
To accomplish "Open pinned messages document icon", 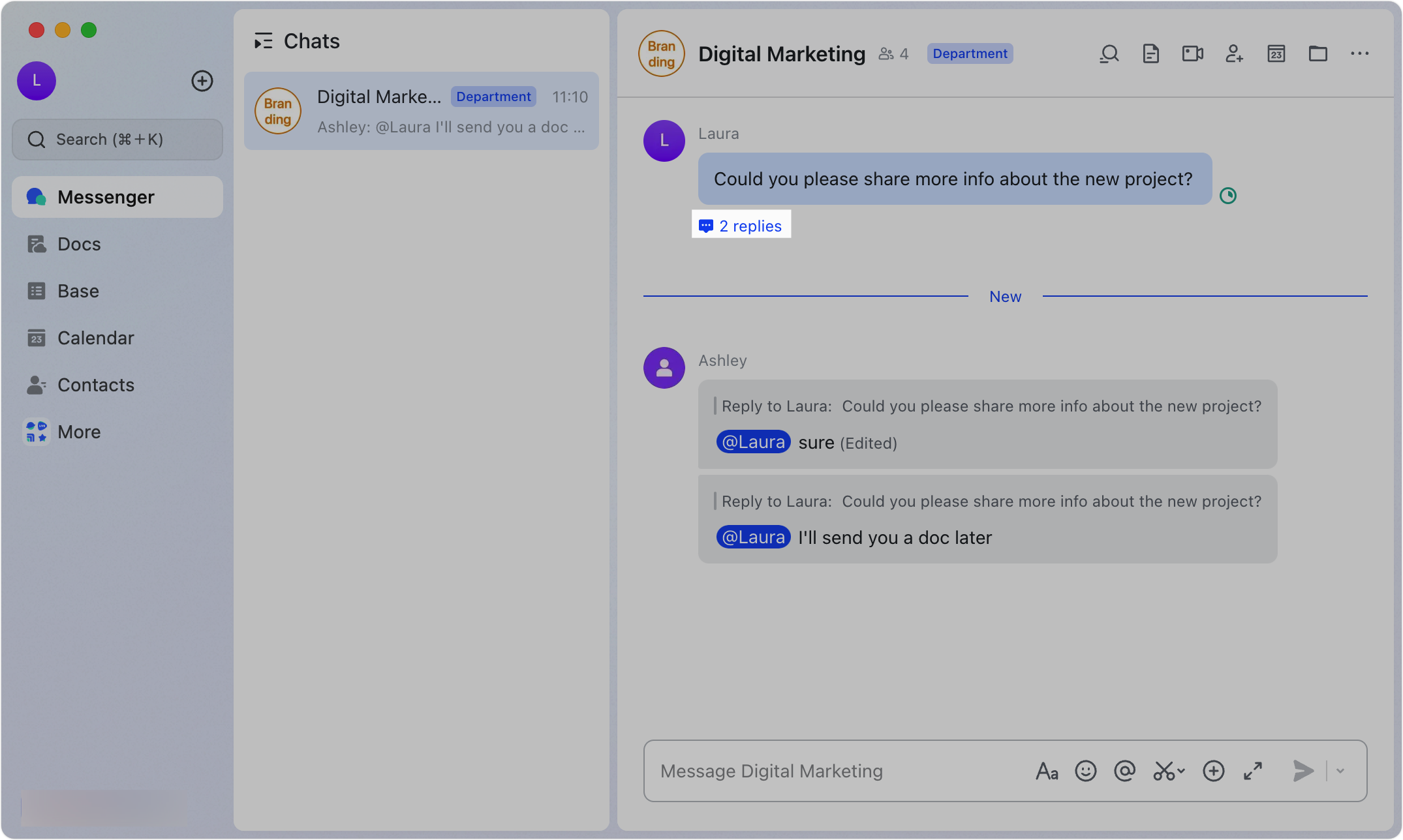I will pos(1150,53).
